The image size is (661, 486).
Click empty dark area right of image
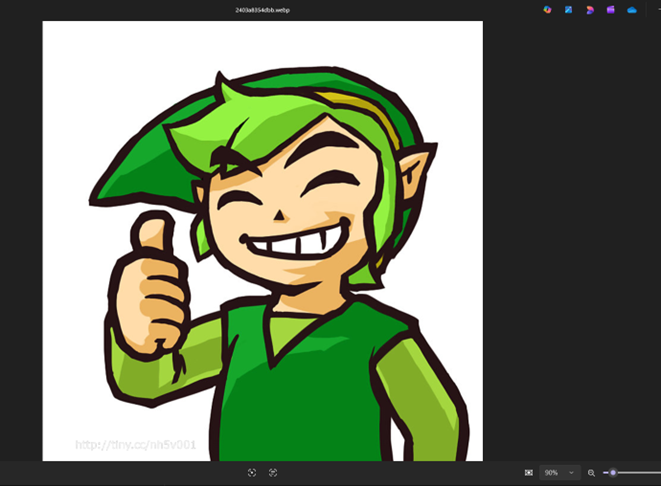click(570, 250)
